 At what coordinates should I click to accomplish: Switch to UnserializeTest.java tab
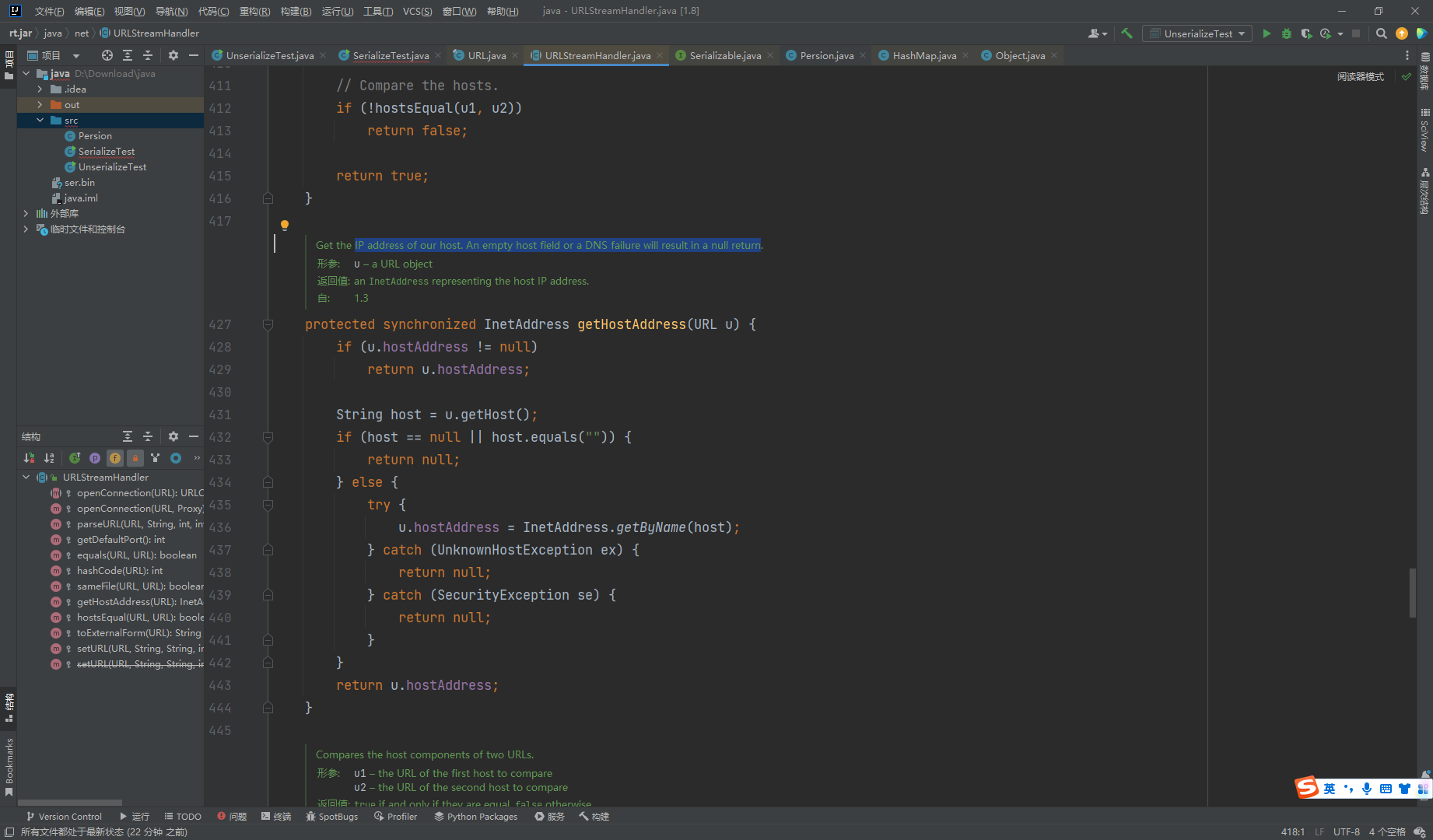(x=269, y=55)
